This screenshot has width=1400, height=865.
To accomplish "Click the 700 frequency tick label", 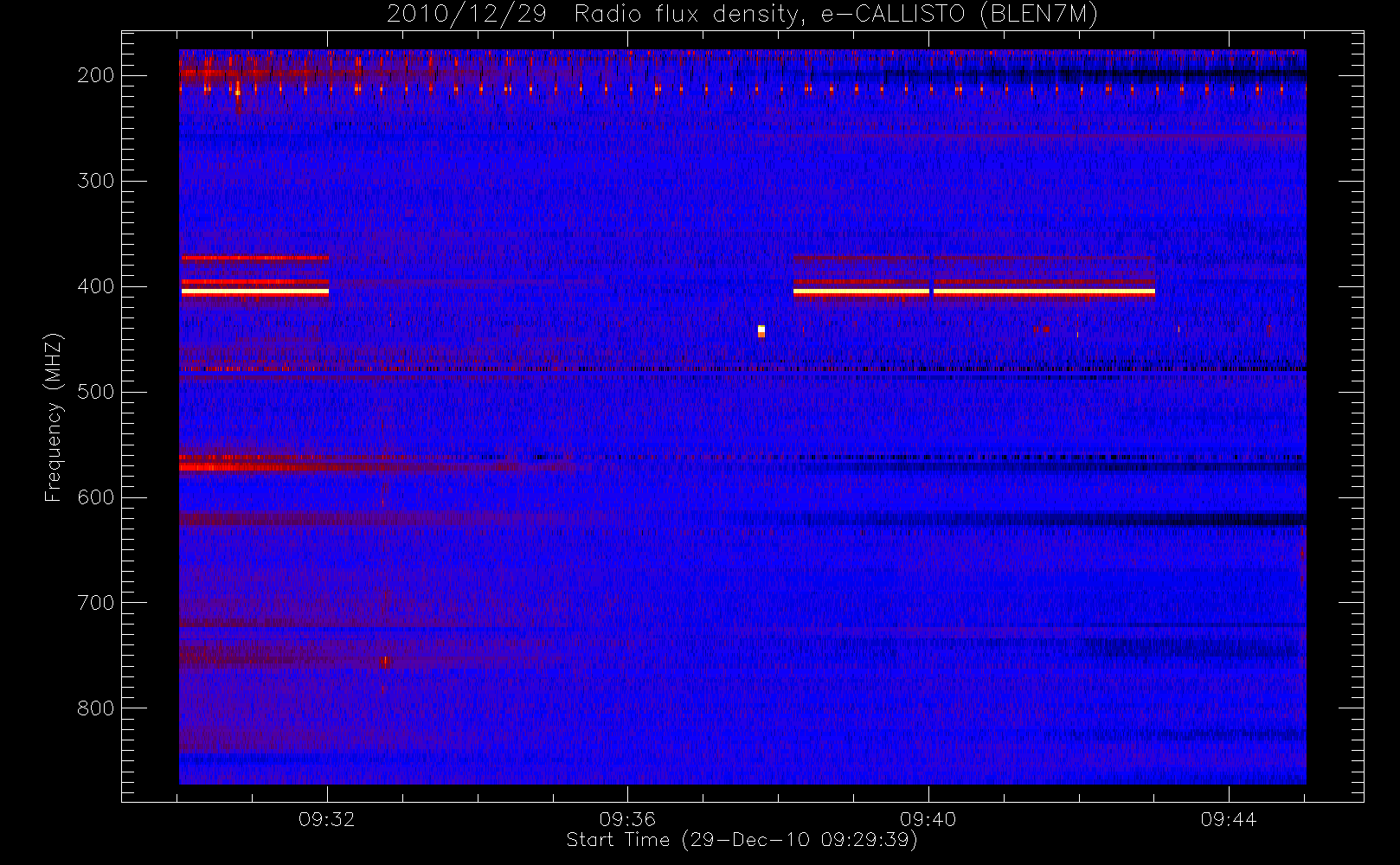I will click(96, 603).
